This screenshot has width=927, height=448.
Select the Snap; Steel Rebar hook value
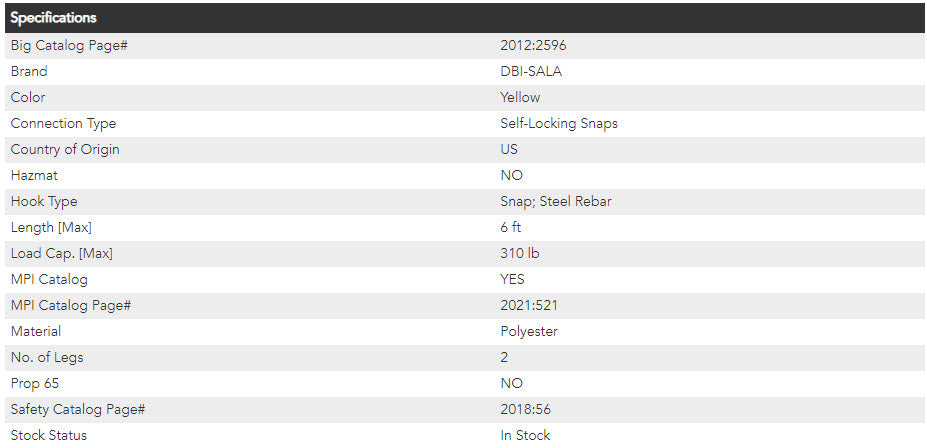(556, 201)
